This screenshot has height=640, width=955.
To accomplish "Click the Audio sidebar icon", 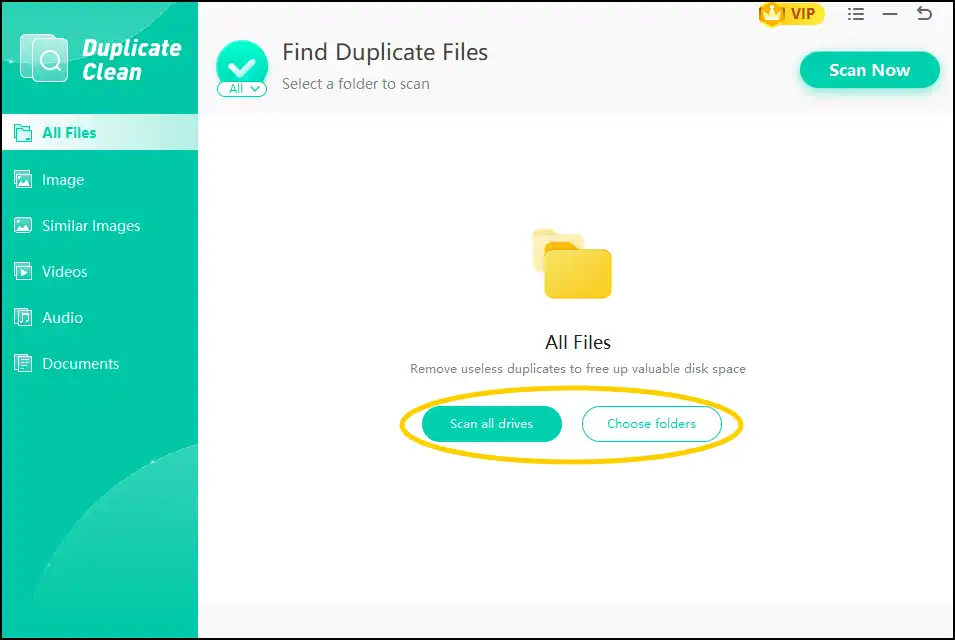I will [x=23, y=317].
